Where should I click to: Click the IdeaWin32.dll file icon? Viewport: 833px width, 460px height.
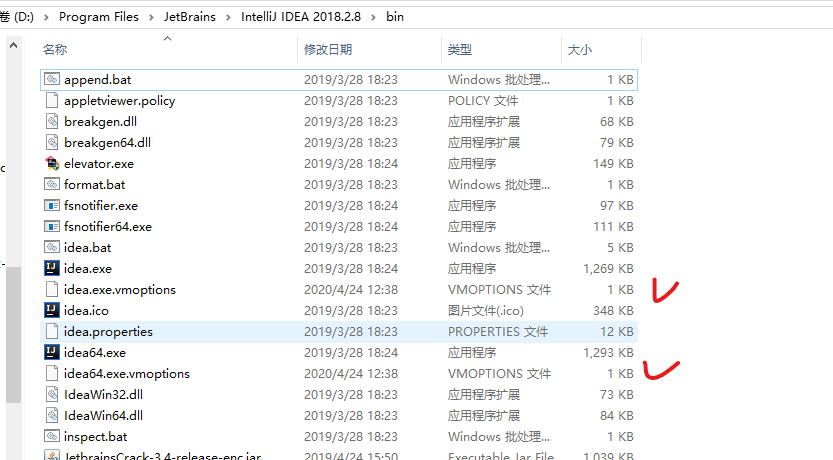pos(52,394)
